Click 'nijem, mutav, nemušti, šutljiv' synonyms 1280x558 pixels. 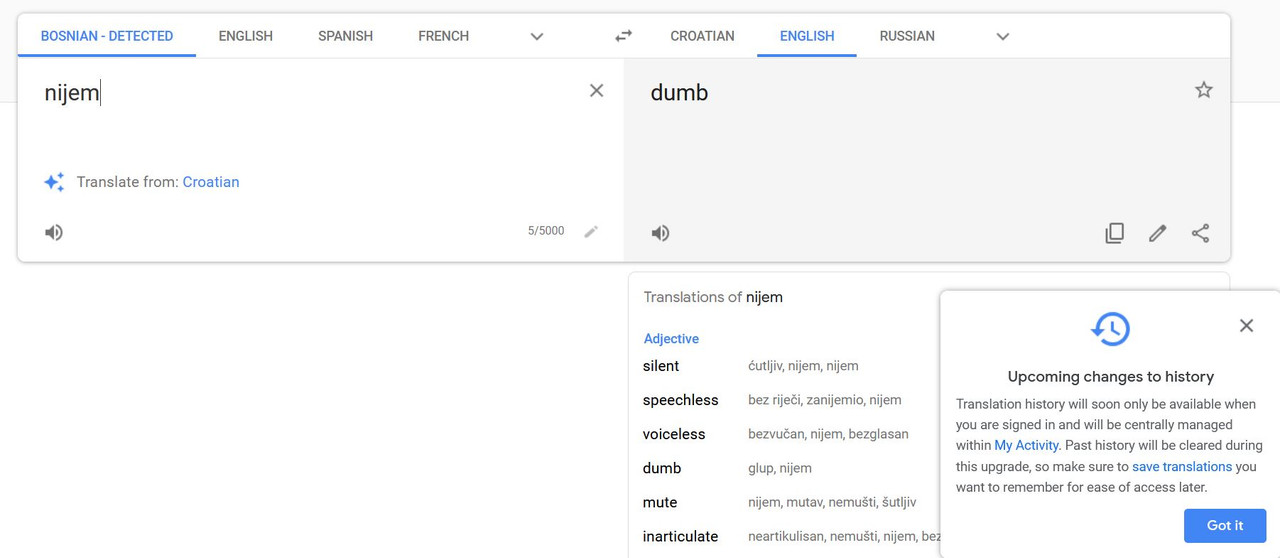pyautogui.click(x=832, y=502)
